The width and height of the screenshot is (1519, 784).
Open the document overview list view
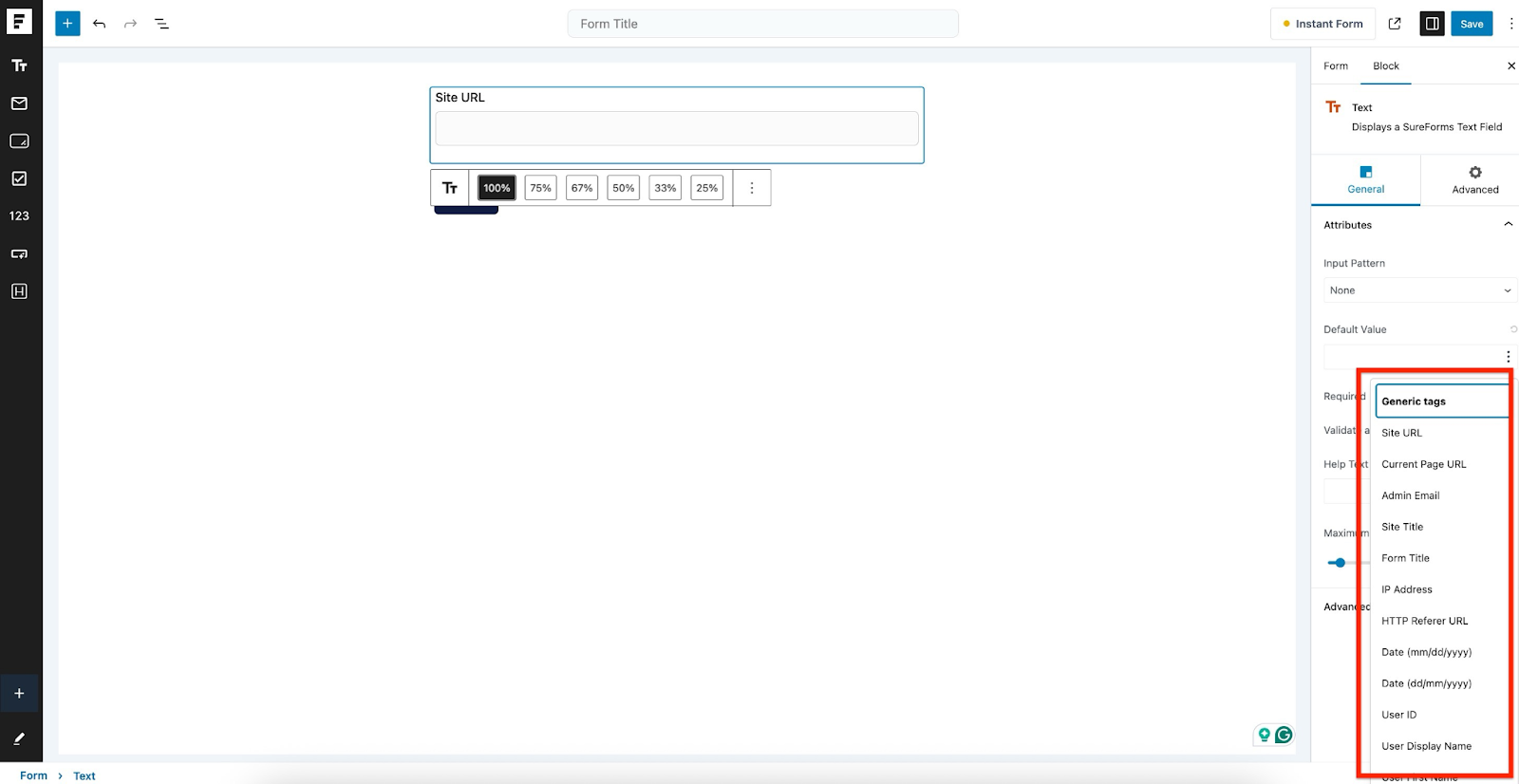tap(161, 24)
